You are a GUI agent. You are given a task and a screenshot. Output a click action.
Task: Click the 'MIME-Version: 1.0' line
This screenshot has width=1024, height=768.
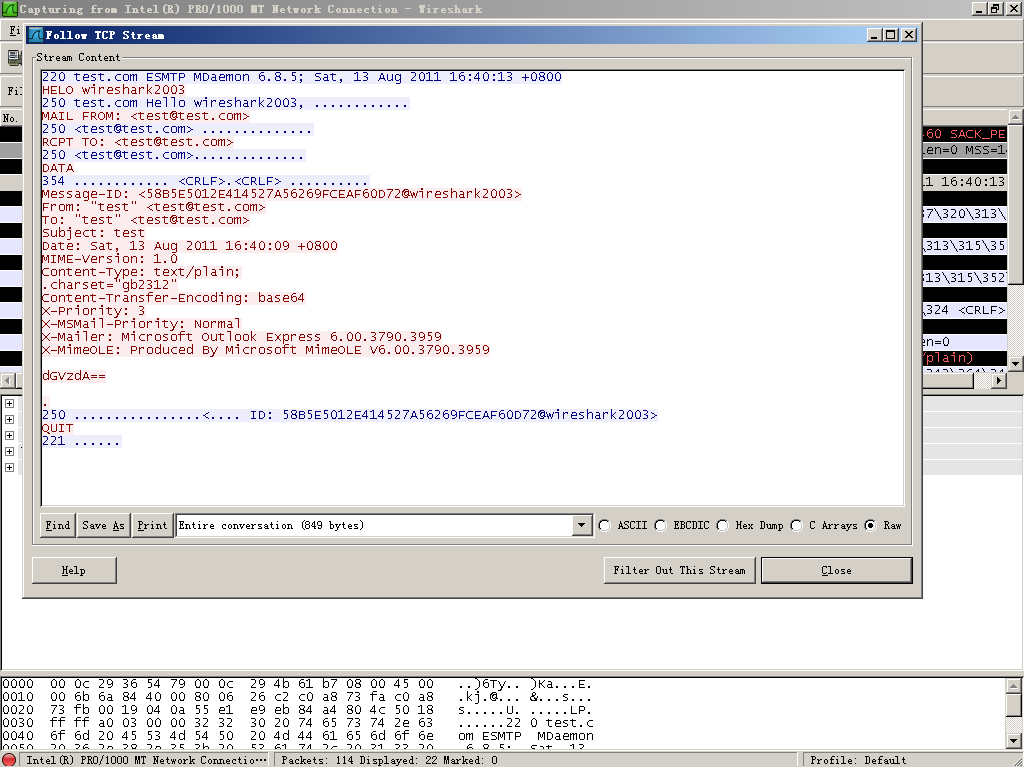[x=110, y=259]
